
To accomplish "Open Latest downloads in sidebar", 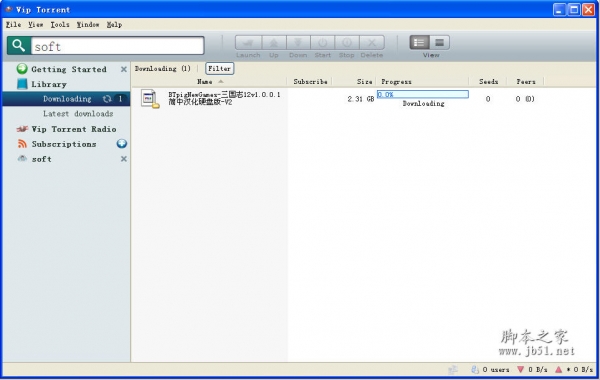I will tap(78, 114).
